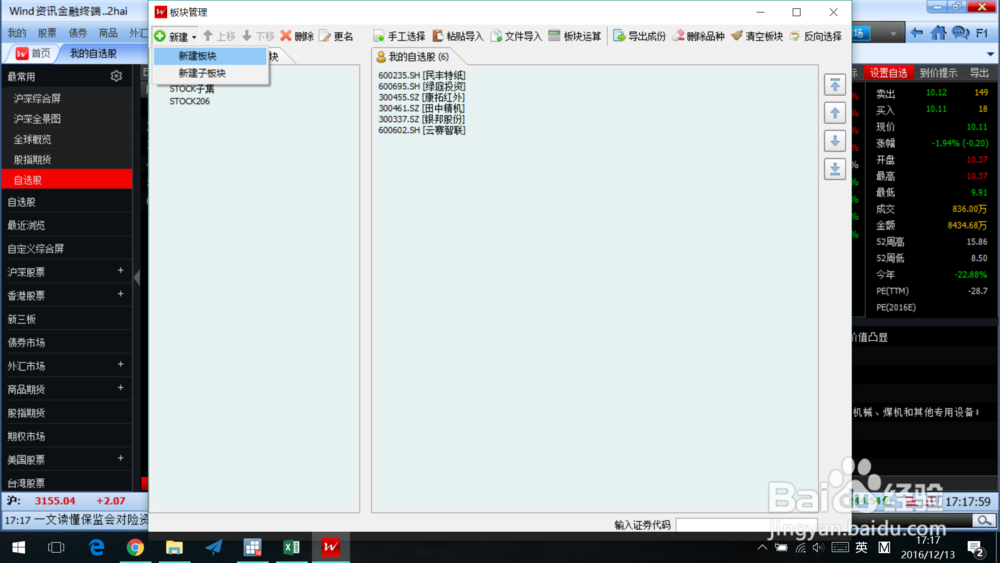This screenshot has height=563, width=1000.
Task: Click the 输入证券代码 input field
Action: [x=746, y=525]
